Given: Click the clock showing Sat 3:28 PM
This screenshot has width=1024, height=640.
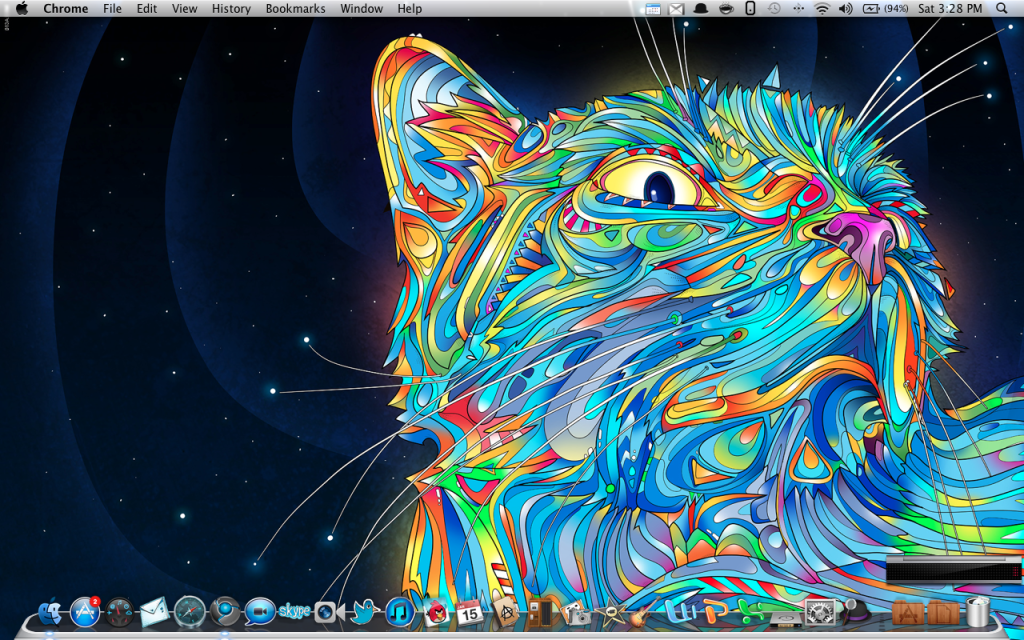Looking at the screenshot, I should tap(950, 8).
